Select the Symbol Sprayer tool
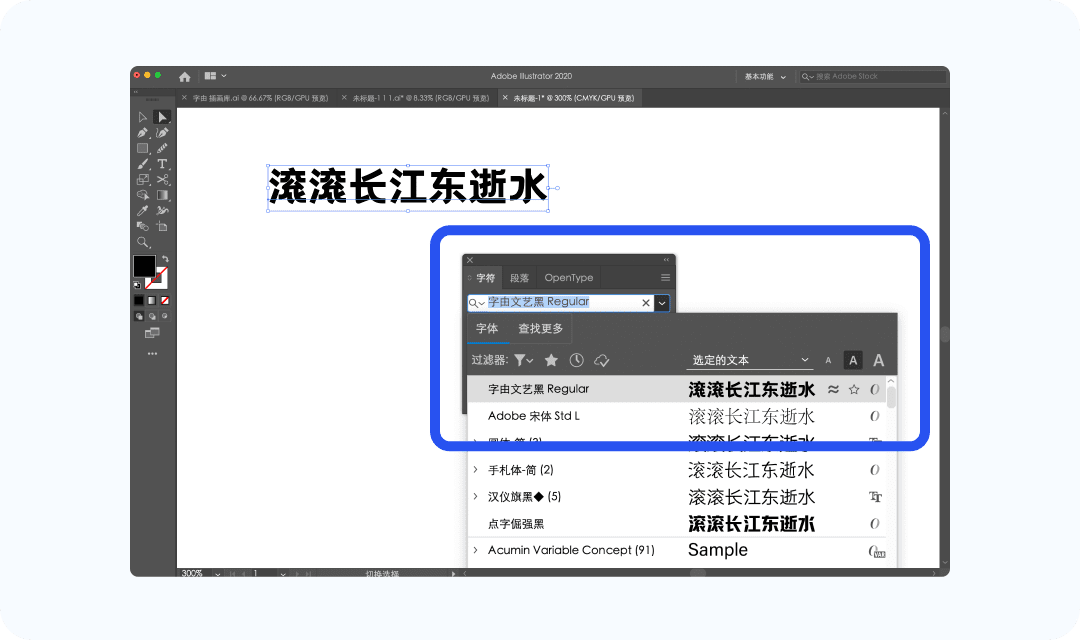The height and width of the screenshot is (640, 1080). pyautogui.click(x=162, y=211)
